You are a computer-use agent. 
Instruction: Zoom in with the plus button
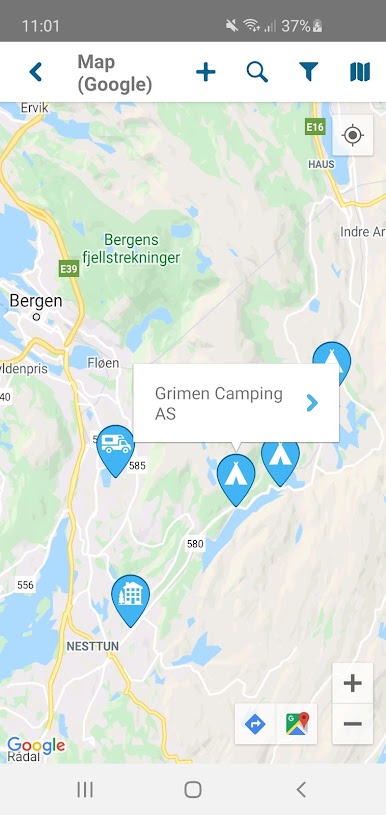click(x=353, y=683)
